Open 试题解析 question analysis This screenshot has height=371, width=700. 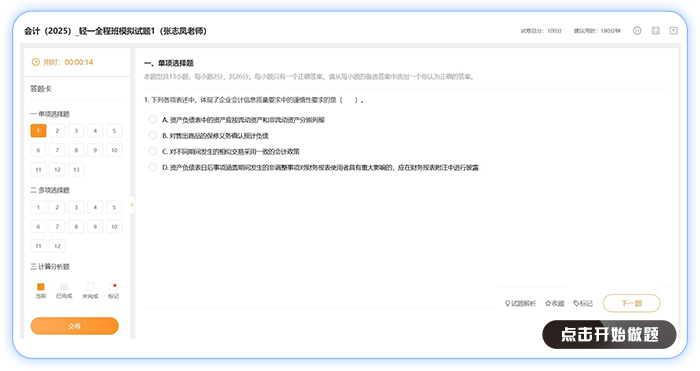point(520,304)
